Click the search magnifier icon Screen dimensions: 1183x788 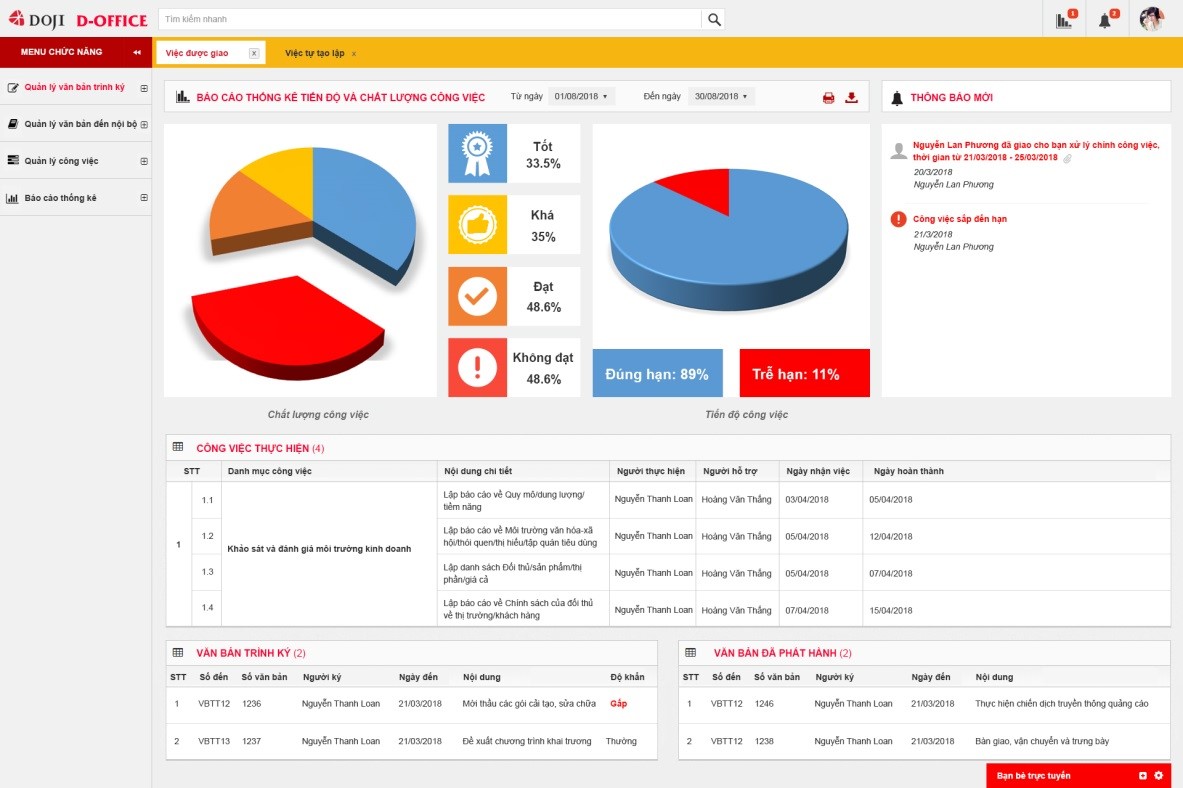(714, 19)
